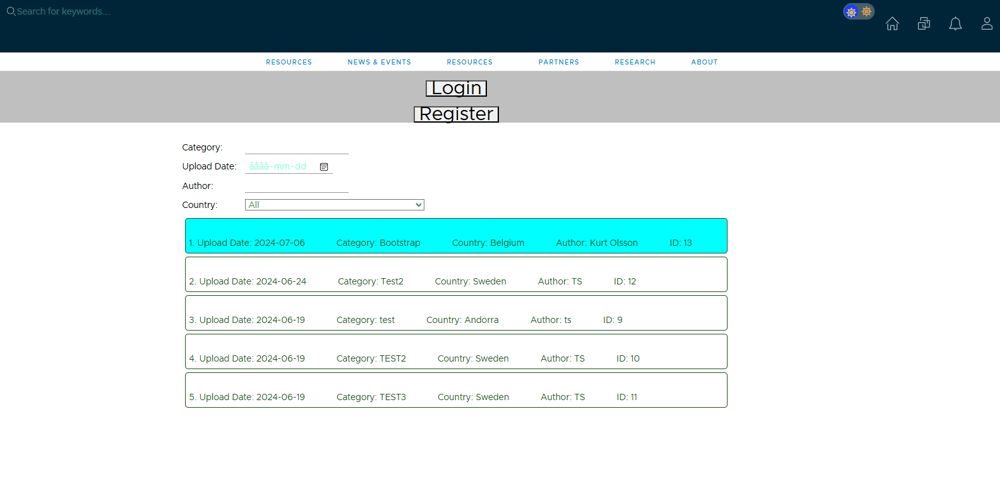Click the Login button
This screenshot has width=1000, height=500.
coord(456,88)
